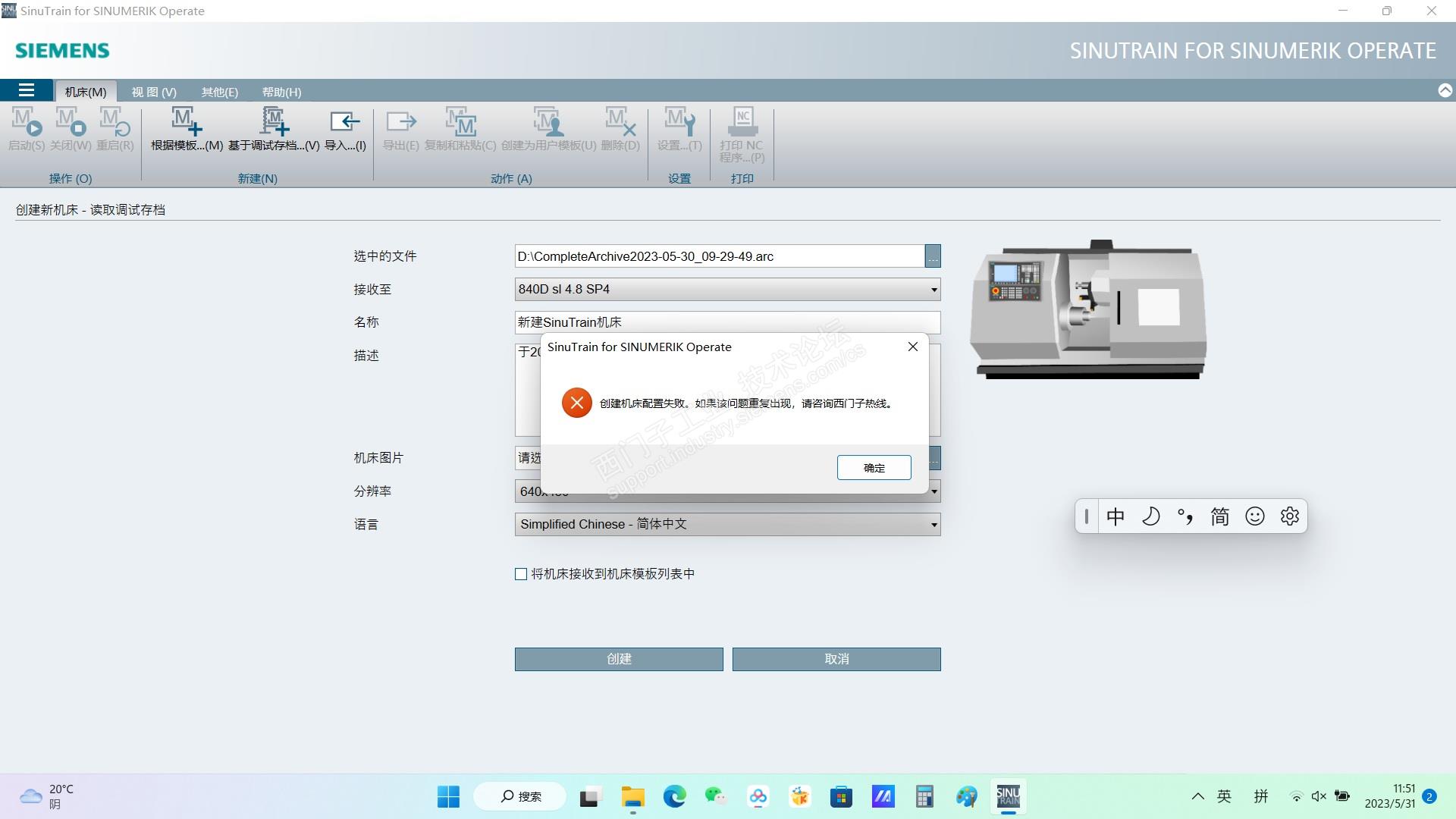Click the 取消 cancel button

click(x=836, y=659)
